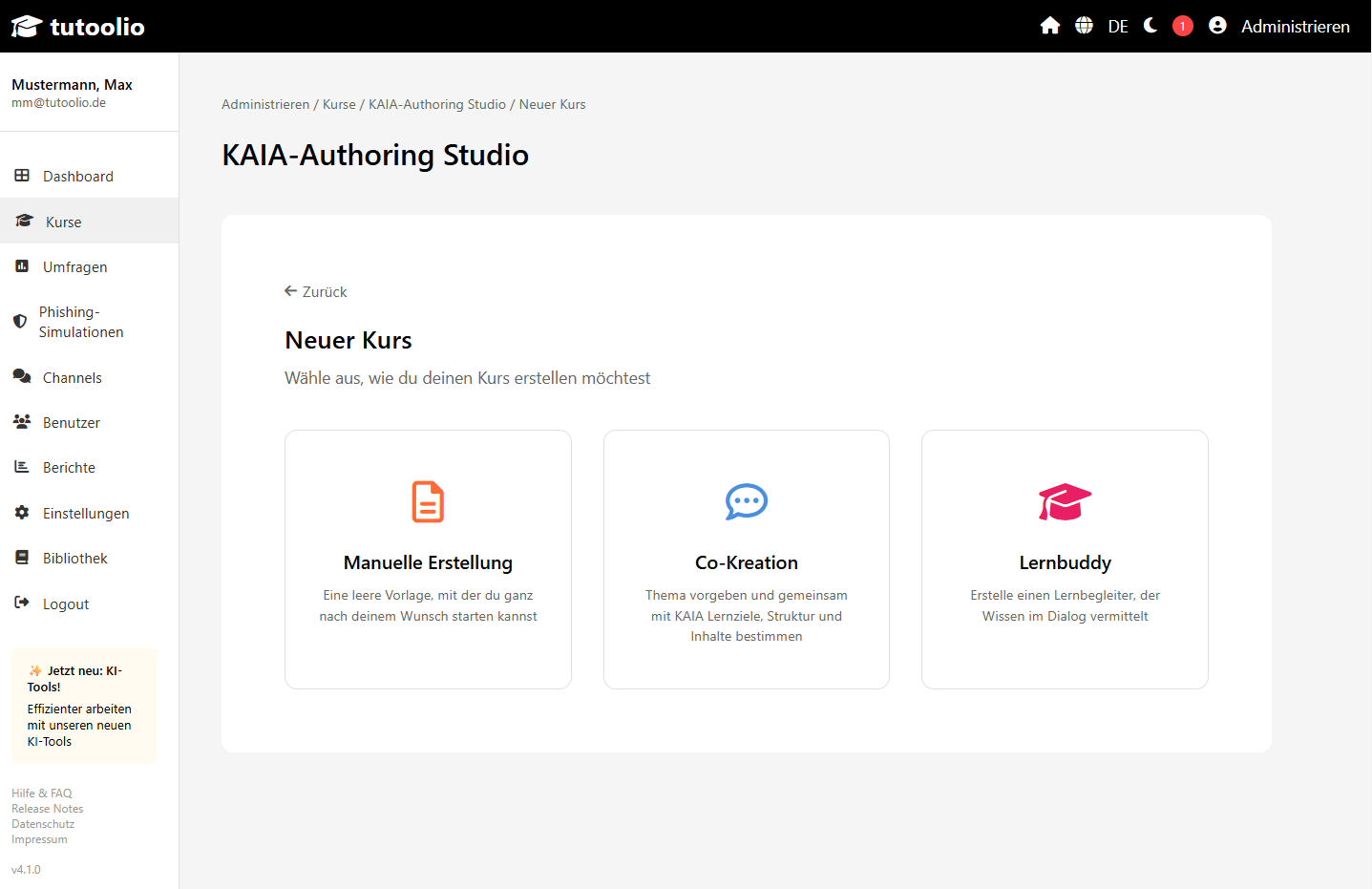The image size is (1372, 889).
Task: Click the home icon in top bar
Action: 1050,26
